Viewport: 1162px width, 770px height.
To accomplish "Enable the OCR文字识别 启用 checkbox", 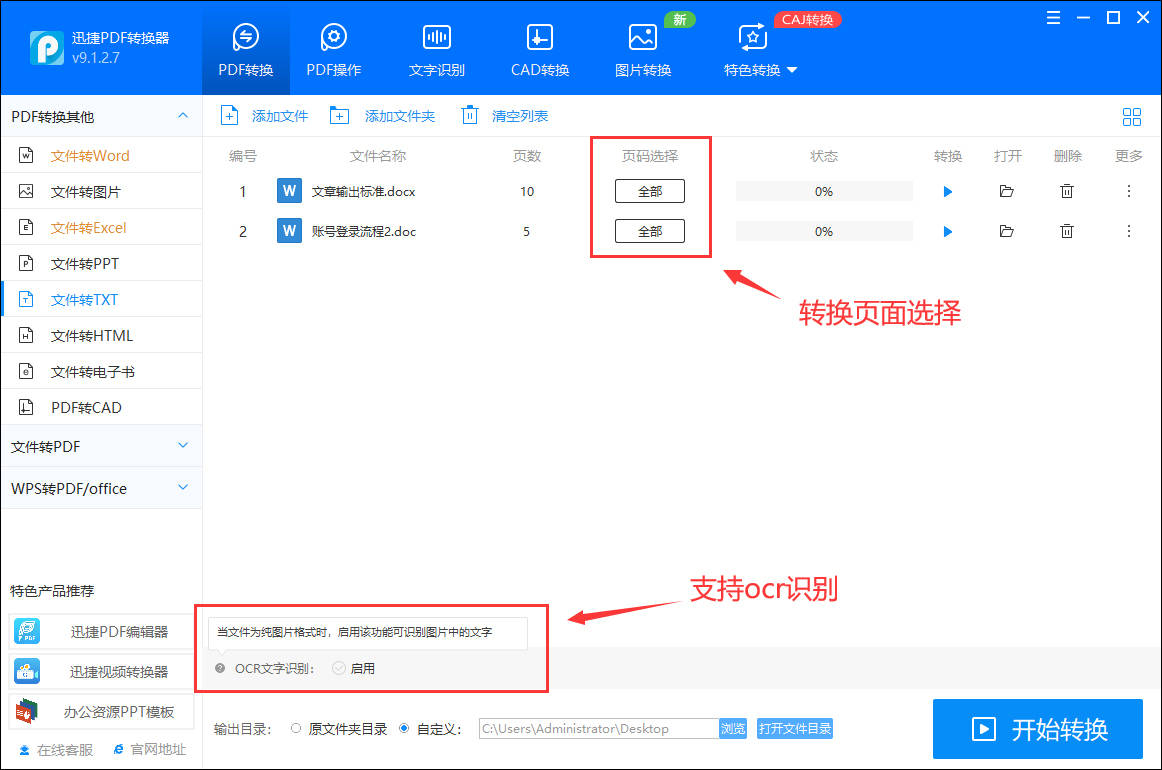I will coord(339,668).
